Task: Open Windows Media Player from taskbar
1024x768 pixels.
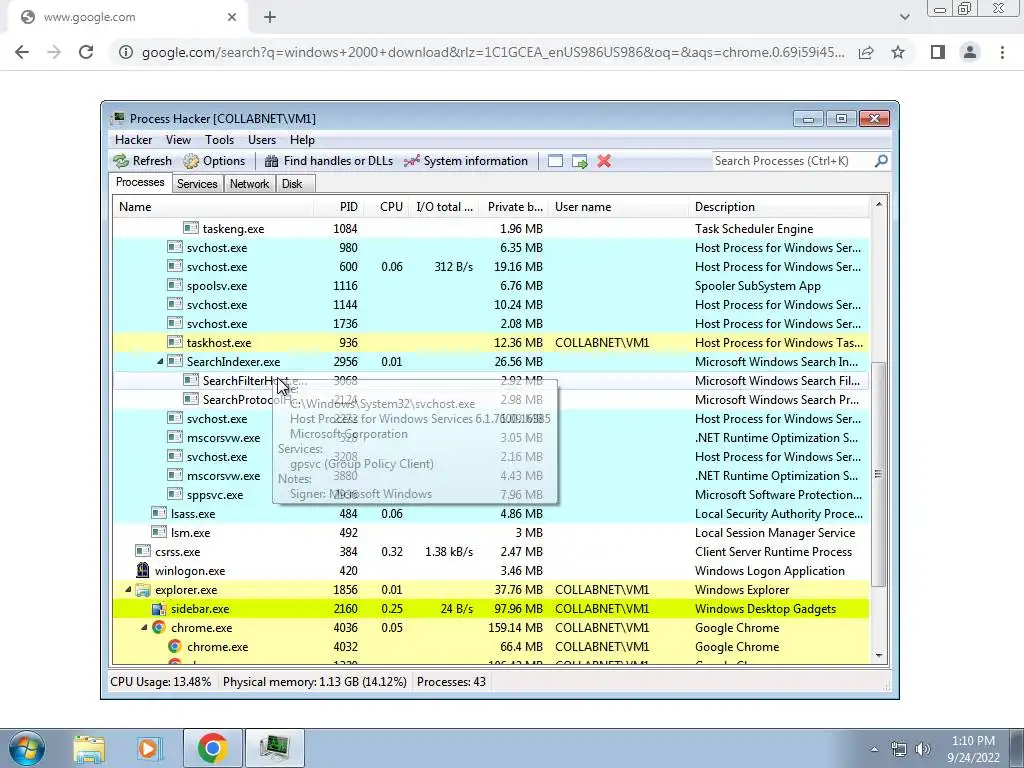Action: [150, 748]
